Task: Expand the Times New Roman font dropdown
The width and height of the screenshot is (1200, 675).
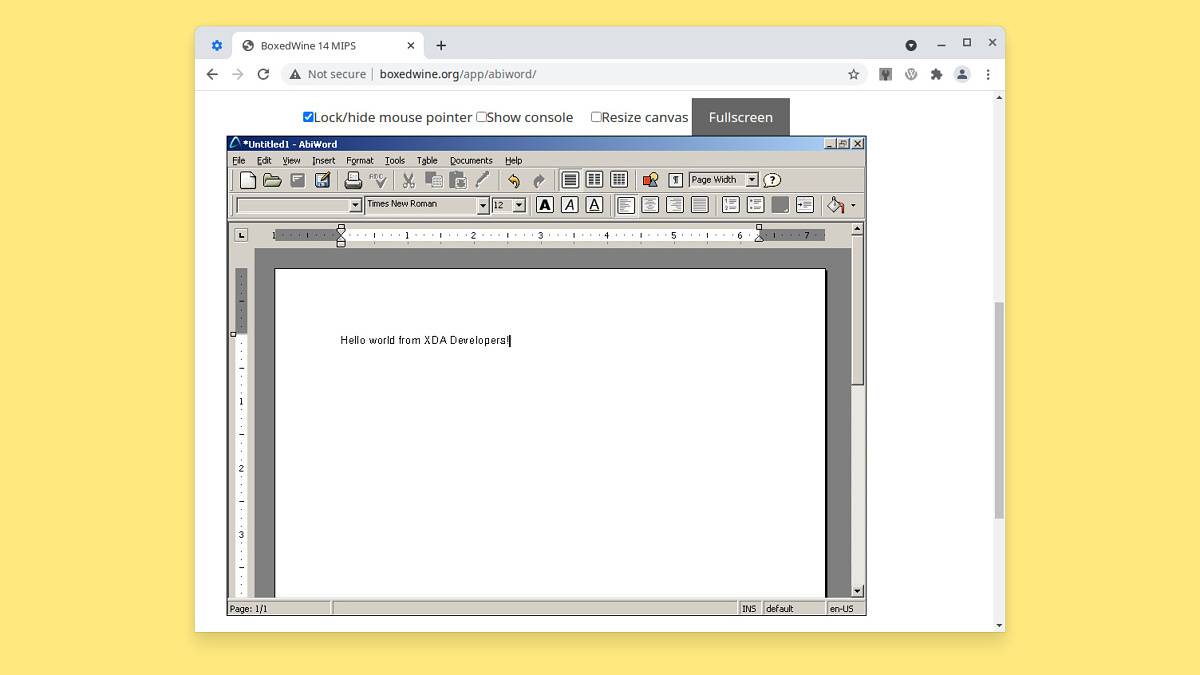Action: click(483, 206)
